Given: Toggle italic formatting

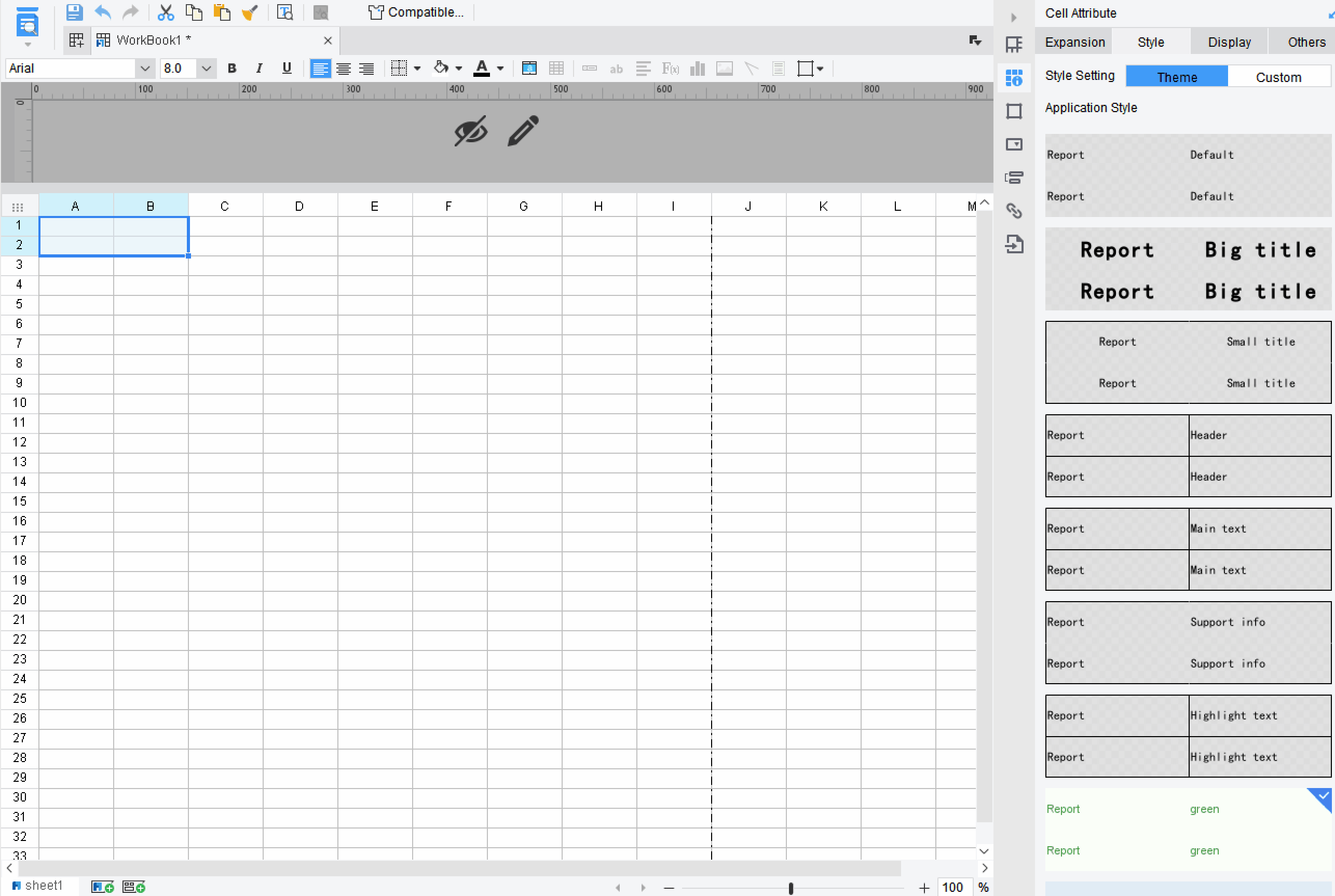Looking at the screenshot, I should [260, 69].
